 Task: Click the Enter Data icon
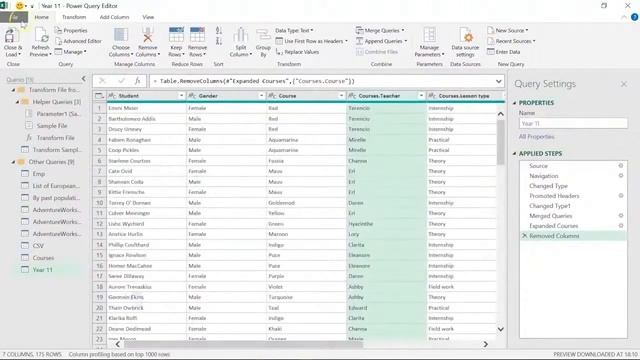(491, 52)
